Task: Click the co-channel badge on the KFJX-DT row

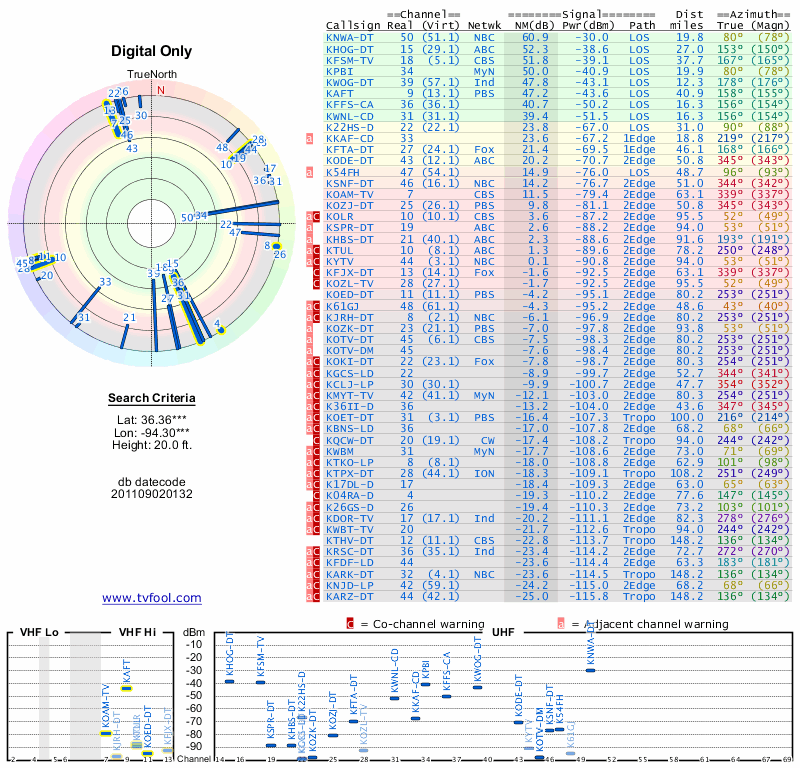Action: 316,272
